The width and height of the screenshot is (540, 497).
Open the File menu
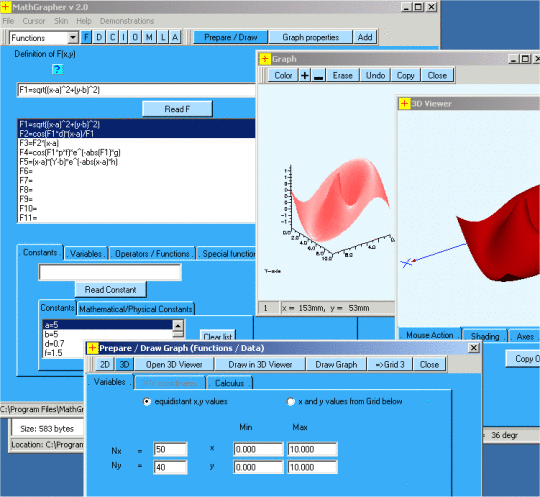click(x=8, y=21)
